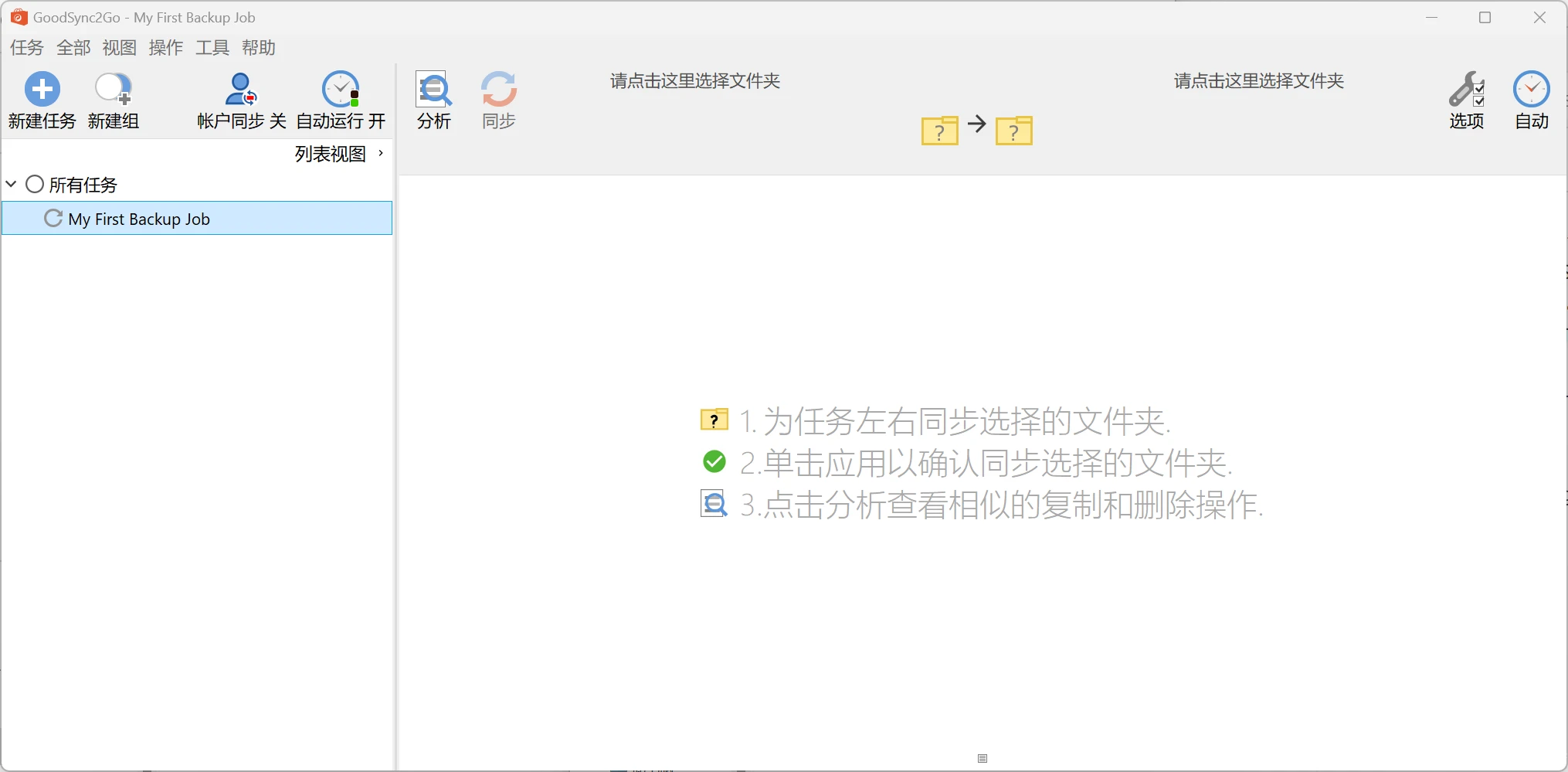Screen dimensions: 1568x772
Task: Open the 操作 menu
Action: click(166, 48)
